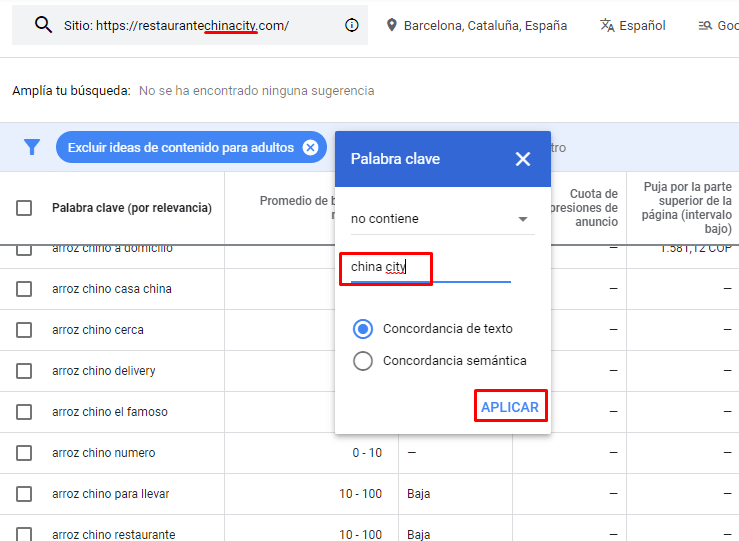Image resolution: width=739 pixels, height=541 pixels.
Task: Click the search magnifier icon
Action: tap(43, 25)
